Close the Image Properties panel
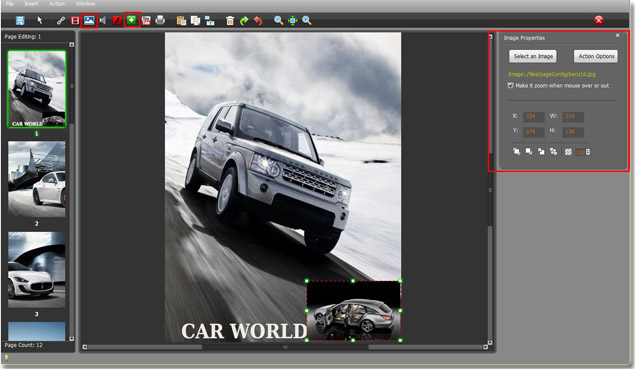The height and width of the screenshot is (369, 635). point(618,36)
